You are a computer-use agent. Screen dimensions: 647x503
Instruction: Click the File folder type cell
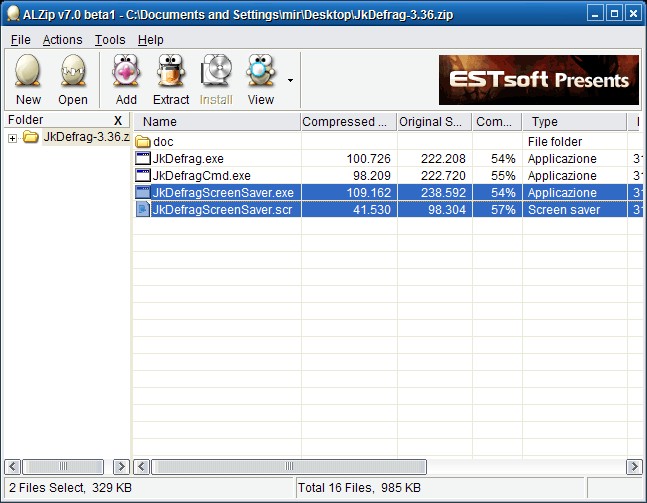click(x=555, y=142)
